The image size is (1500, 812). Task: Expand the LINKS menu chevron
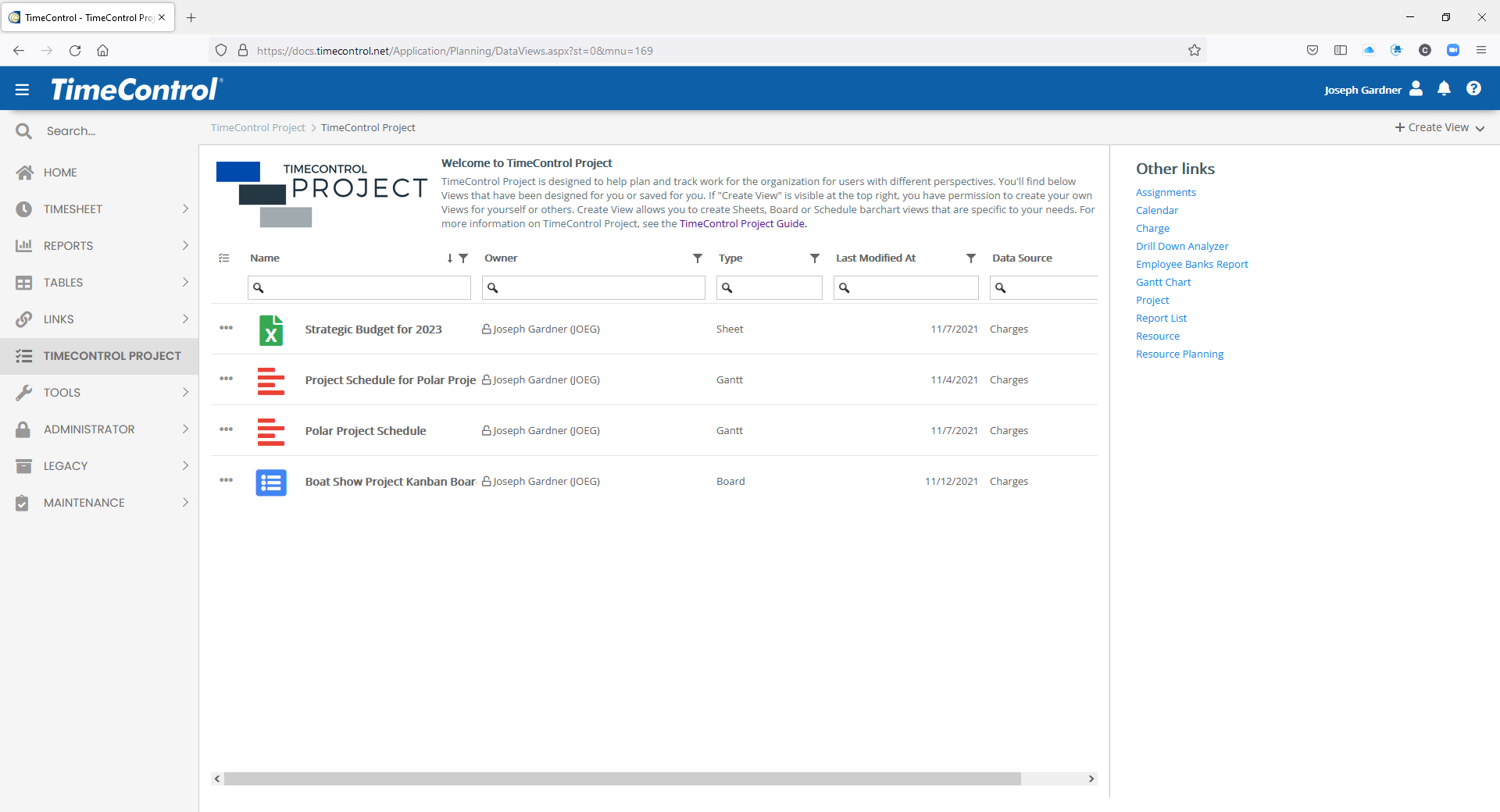click(185, 319)
